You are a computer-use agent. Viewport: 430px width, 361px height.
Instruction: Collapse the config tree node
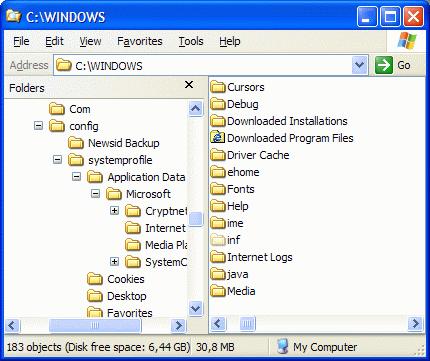point(39,126)
